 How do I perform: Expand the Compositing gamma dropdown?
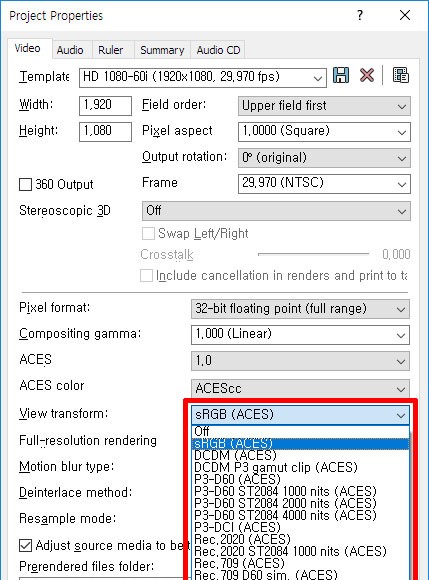[x=300, y=335]
